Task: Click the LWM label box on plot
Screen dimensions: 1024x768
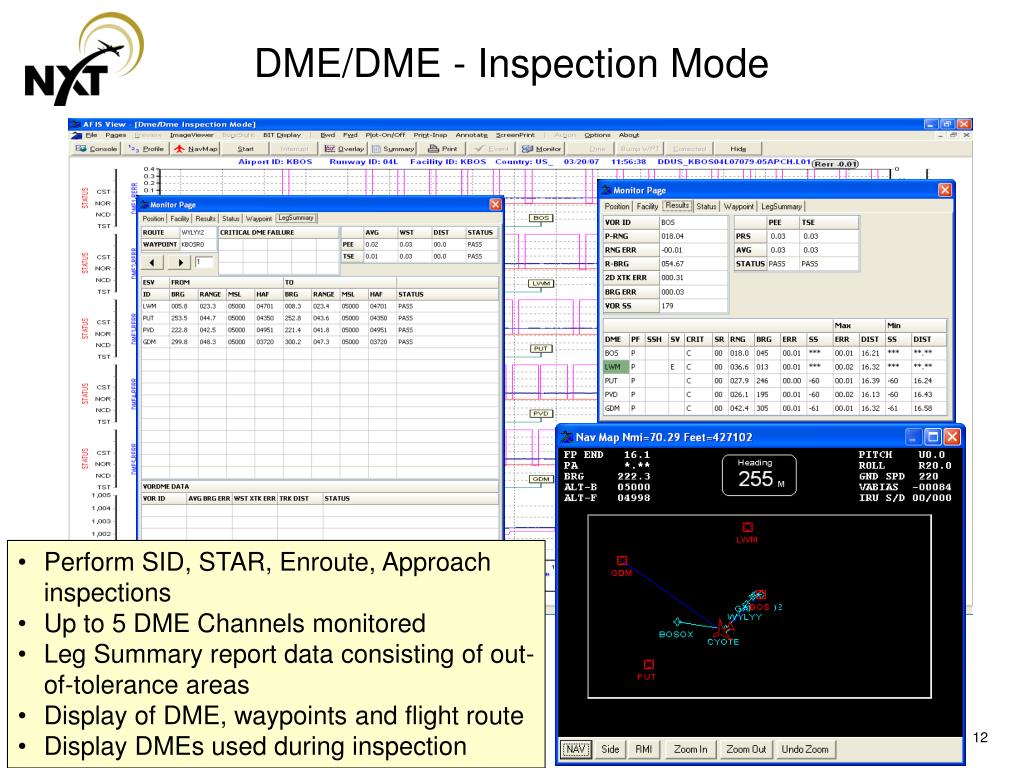Action: [541, 283]
